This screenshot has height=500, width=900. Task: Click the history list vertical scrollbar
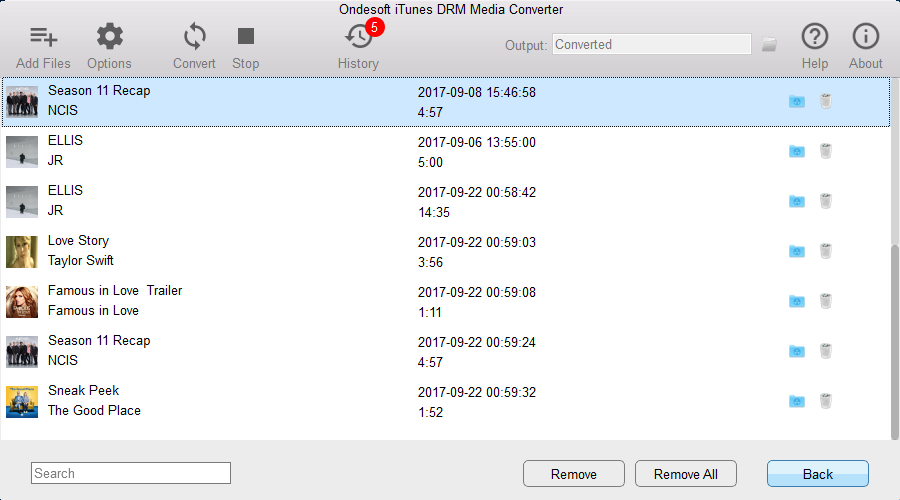tap(894, 340)
